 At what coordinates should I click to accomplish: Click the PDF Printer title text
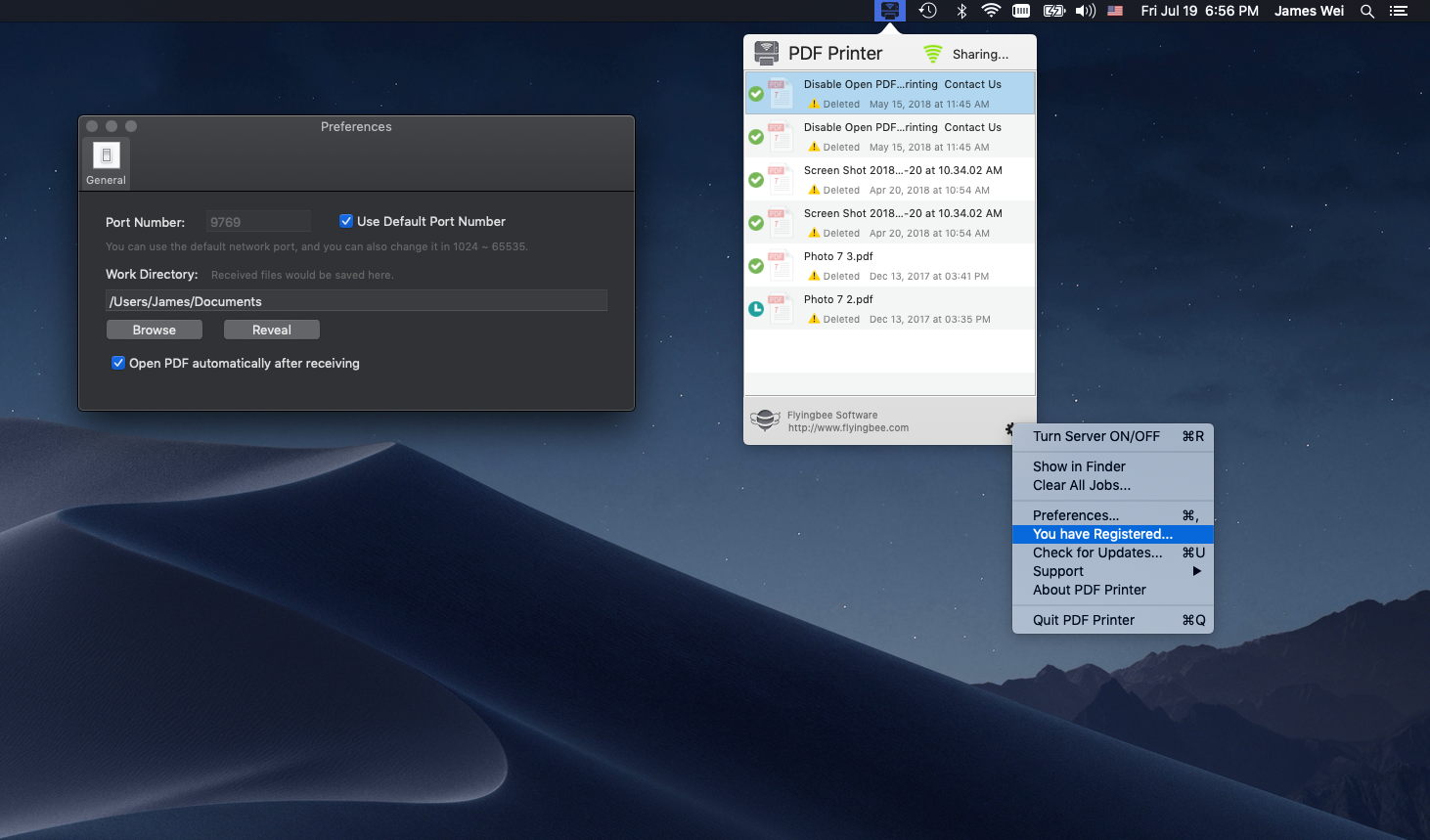click(835, 54)
